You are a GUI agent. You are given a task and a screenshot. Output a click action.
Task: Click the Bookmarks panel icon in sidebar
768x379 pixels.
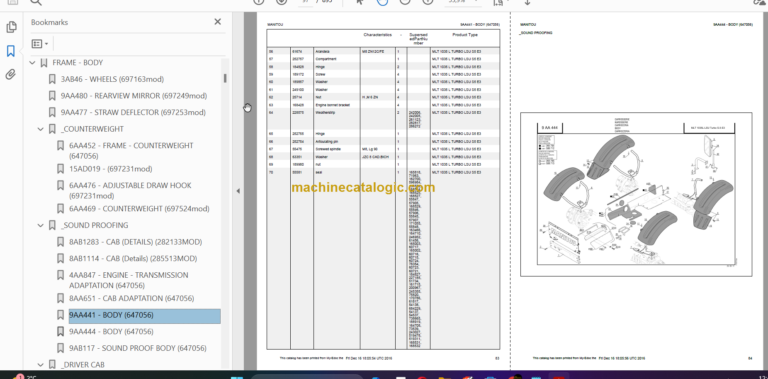[x=11, y=51]
